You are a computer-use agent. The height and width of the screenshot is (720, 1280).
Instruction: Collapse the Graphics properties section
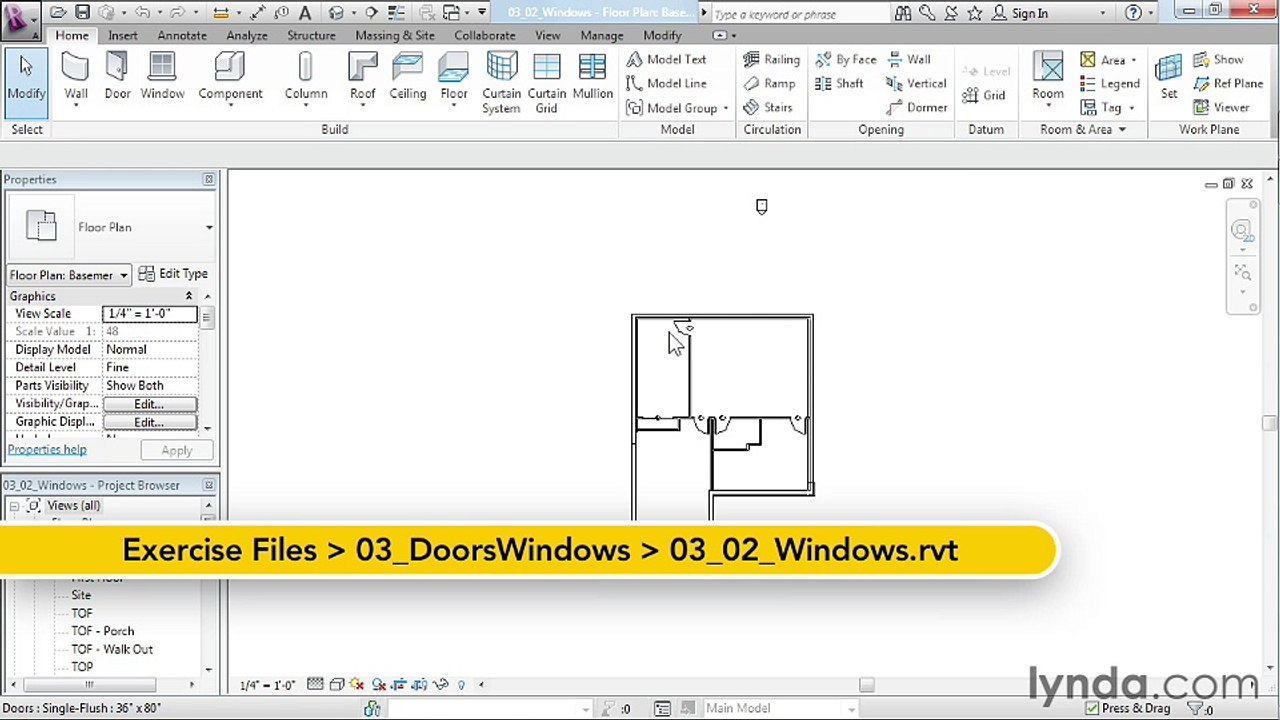point(188,296)
